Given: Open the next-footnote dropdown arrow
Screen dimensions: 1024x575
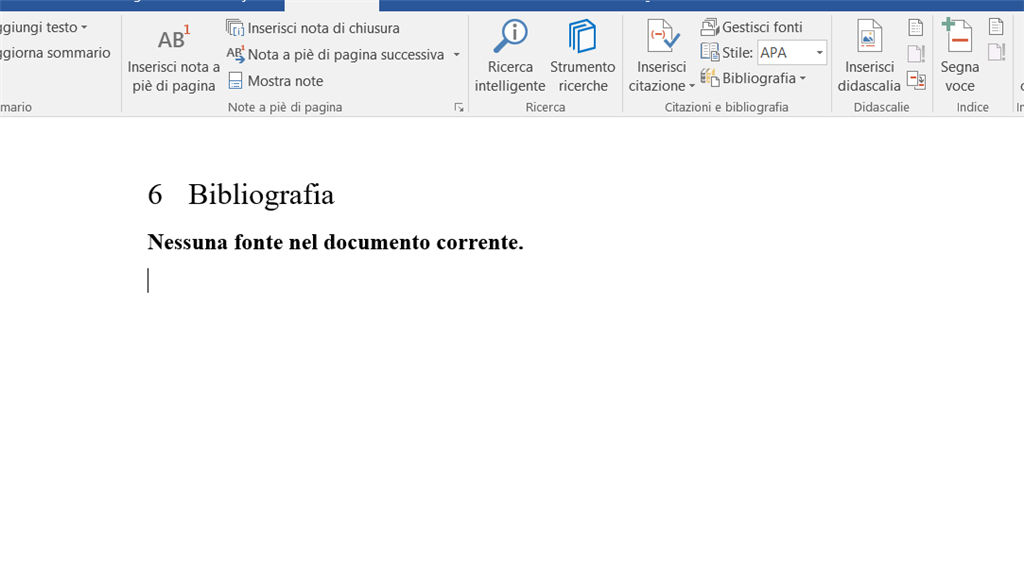Looking at the screenshot, I should [456, 54].
